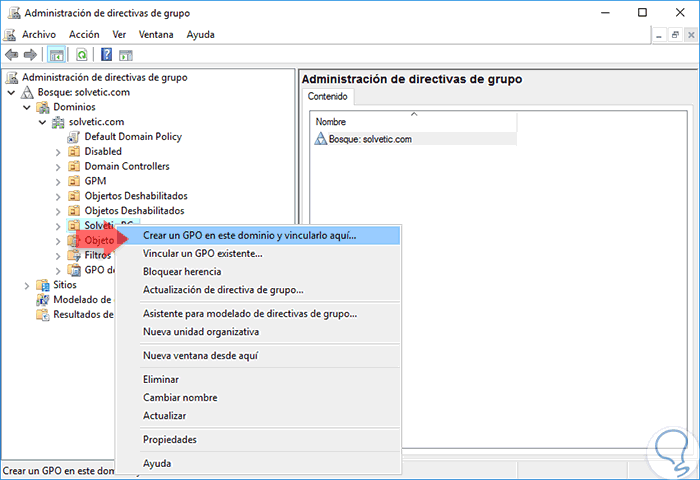
Task: Expand the GPM node
Action: [x=58, y=182]
